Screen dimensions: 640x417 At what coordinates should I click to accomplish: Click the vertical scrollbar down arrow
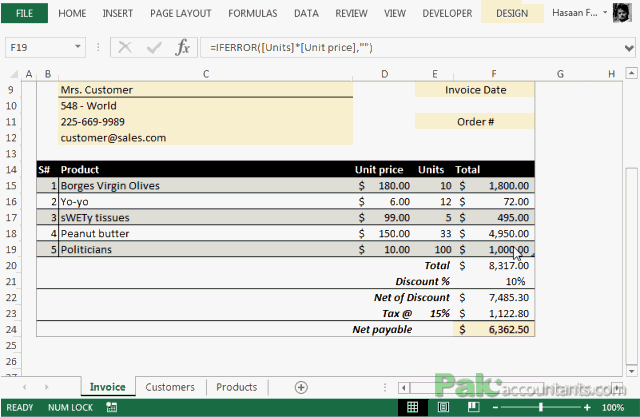tap(631, 371)
